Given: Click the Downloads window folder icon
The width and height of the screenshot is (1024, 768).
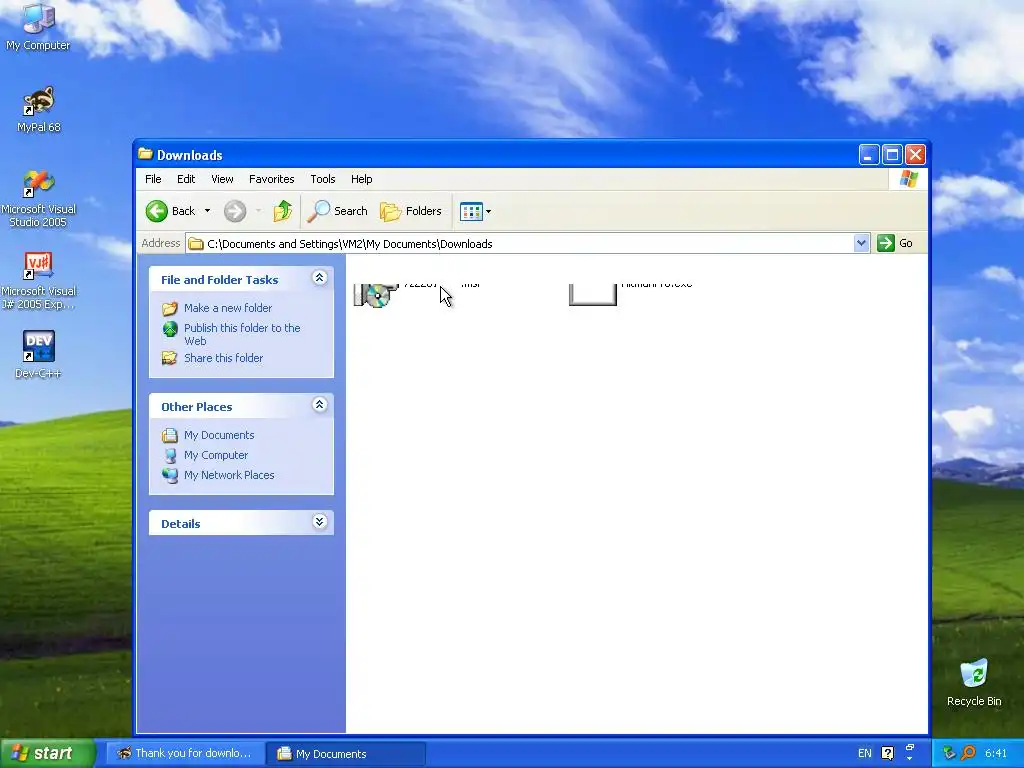Looking at the screenshot, I should coord(145,155).
